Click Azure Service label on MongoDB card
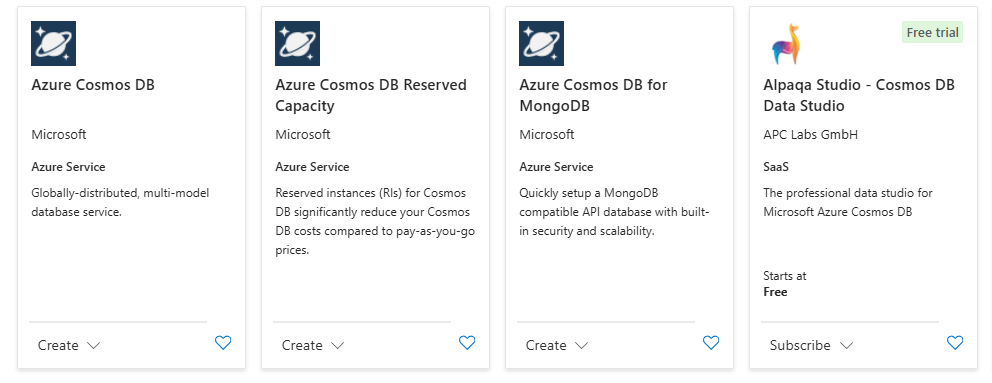This screenshot has height=383, width=992. point(556,167)
